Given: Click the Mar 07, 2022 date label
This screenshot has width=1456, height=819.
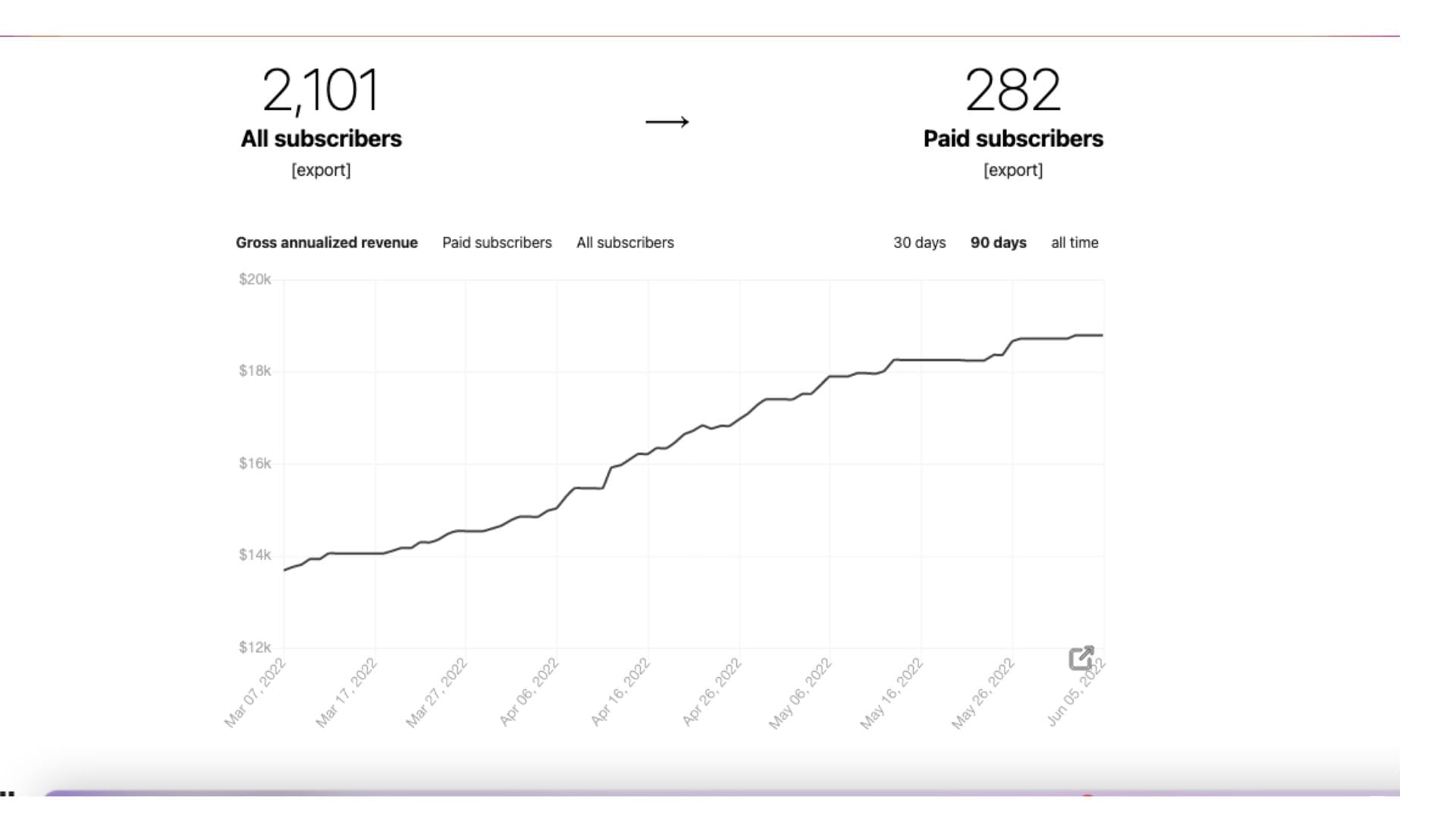Looking at the screenshot, I should tap(255, 693).
